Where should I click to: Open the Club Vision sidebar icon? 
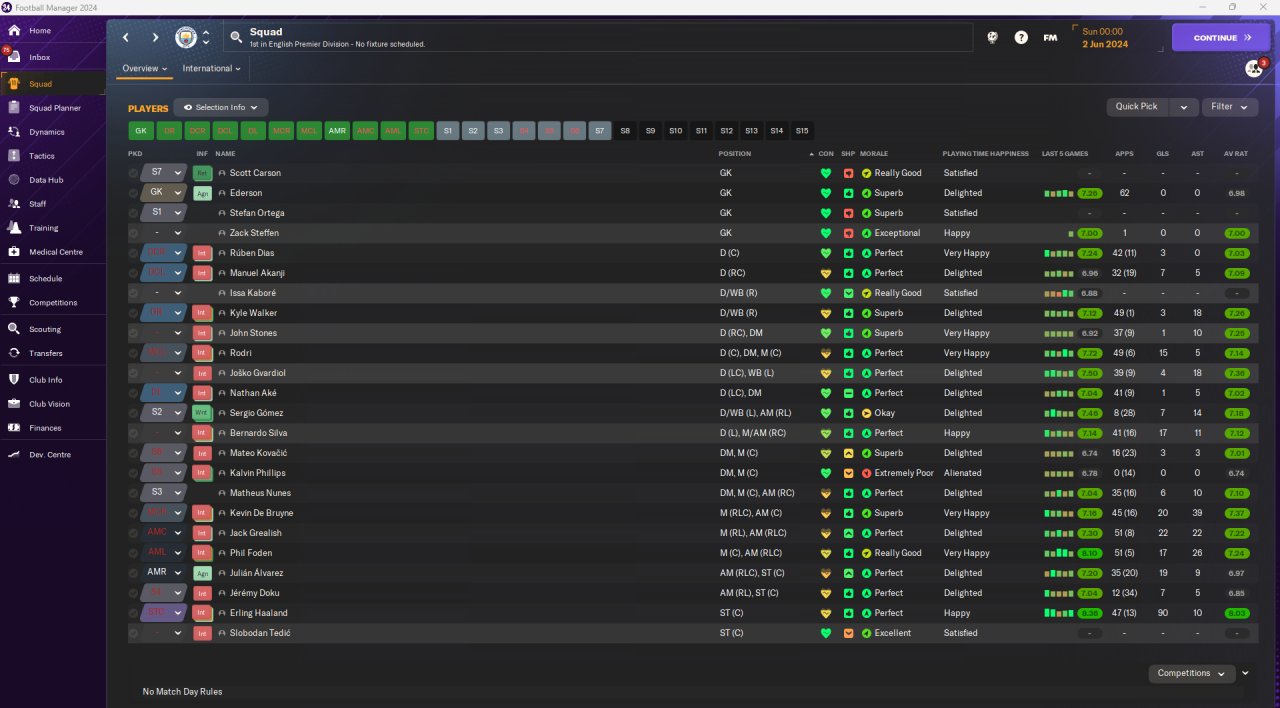point(14,404)
